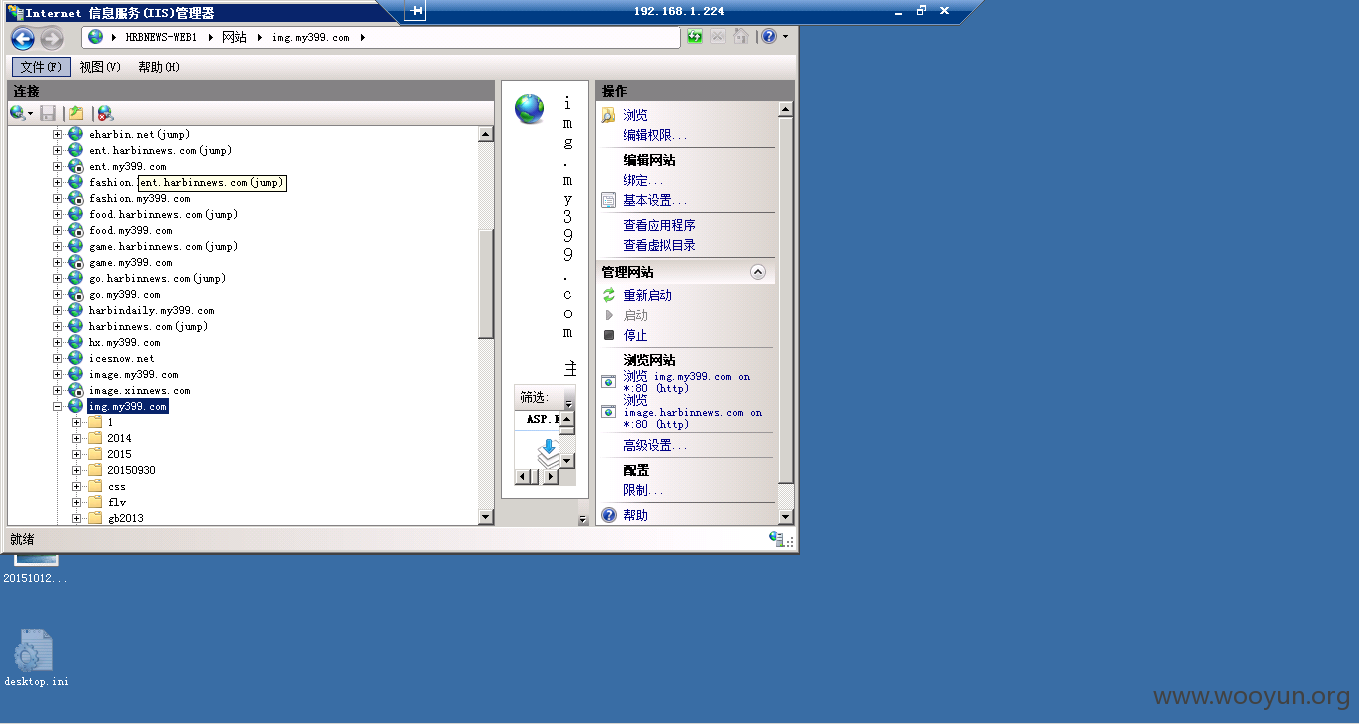Image resolution: width=1359 pixels, height=725 pixels.
Task: Click the folder icon labeled 1
Action: 95,422
